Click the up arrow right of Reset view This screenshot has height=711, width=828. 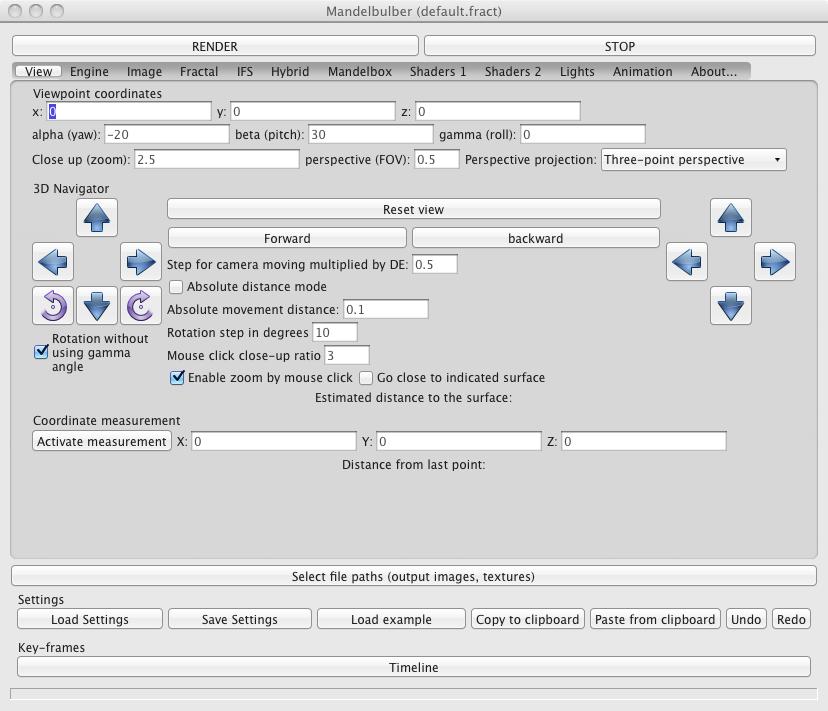coord(731,217)
